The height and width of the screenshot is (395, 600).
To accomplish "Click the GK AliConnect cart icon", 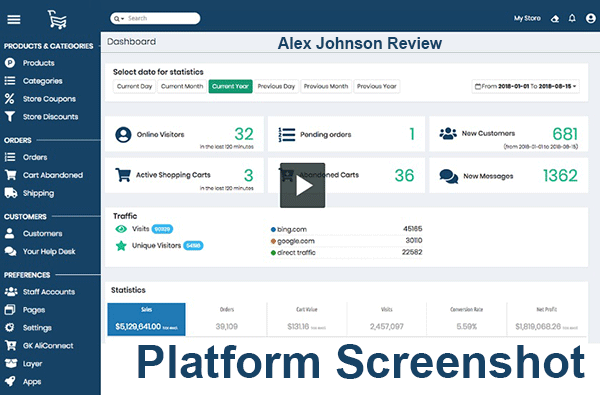I will tap(10, 345).
